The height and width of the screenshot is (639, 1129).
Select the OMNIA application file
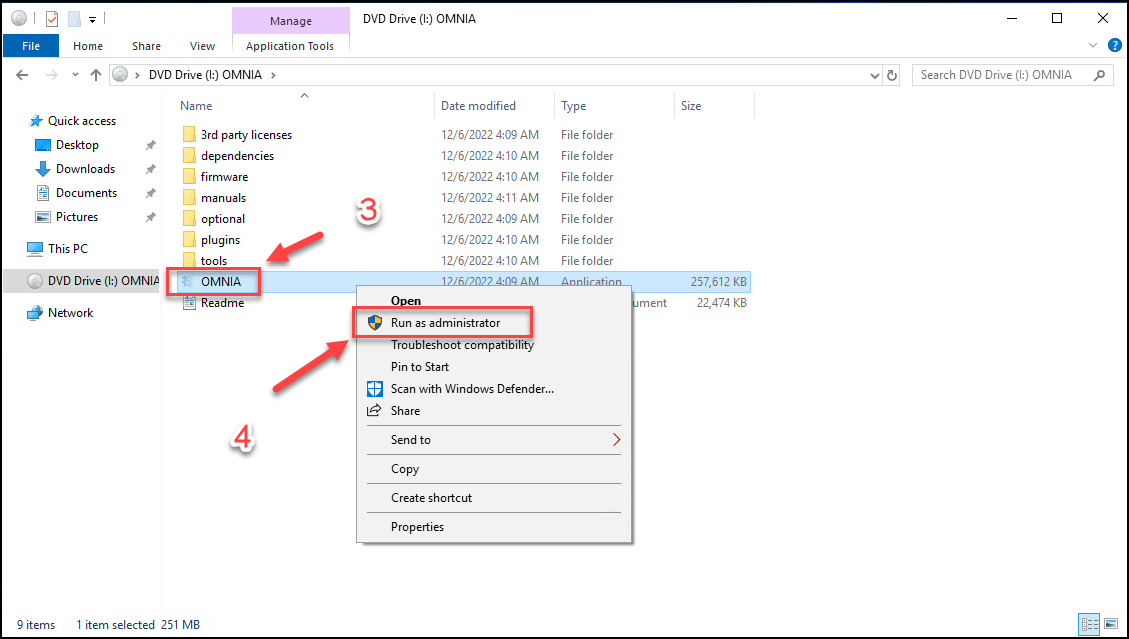coord(220,282)
